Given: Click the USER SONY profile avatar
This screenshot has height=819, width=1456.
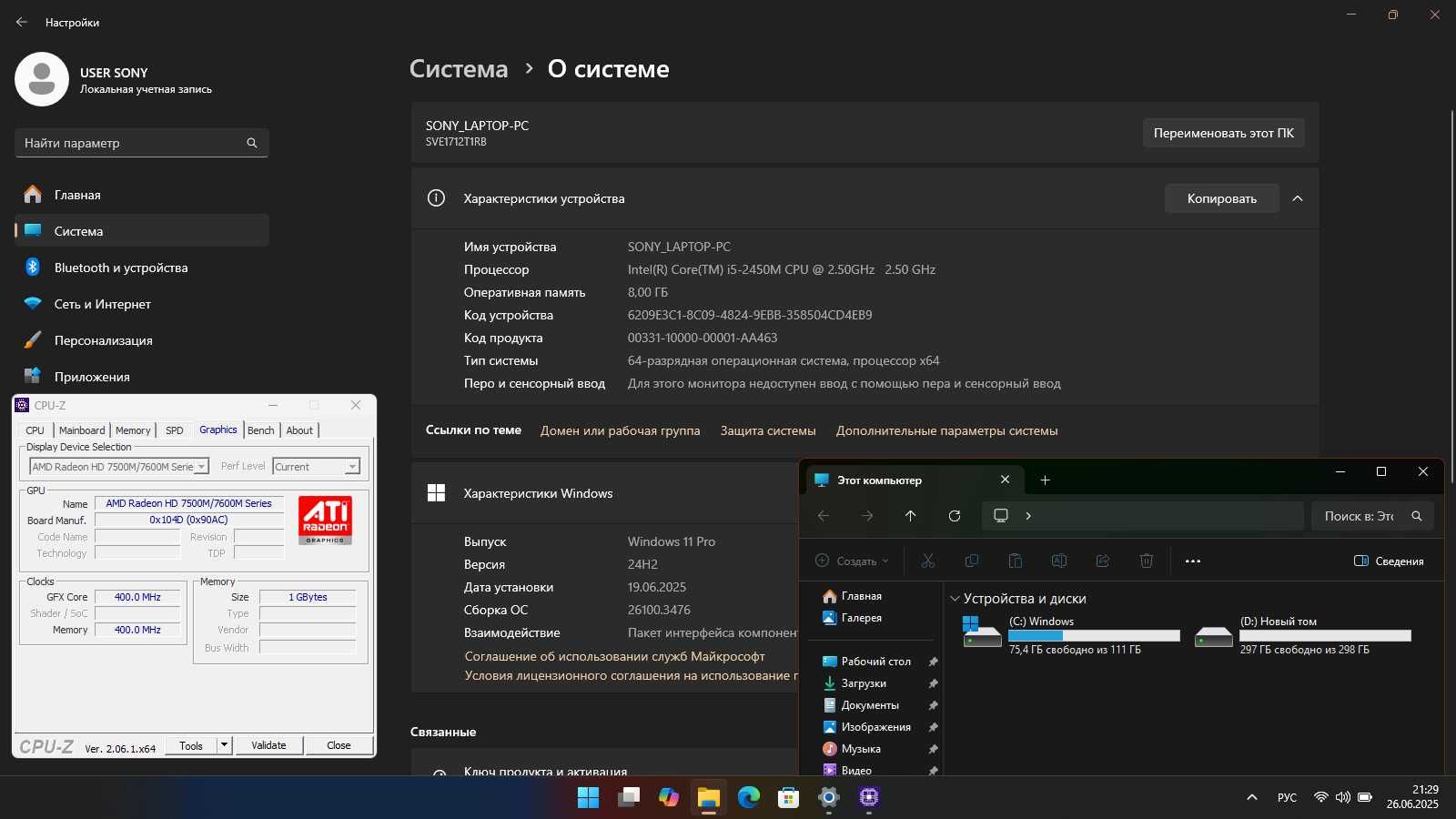Looking at the screenshot, I should [42, 79].
